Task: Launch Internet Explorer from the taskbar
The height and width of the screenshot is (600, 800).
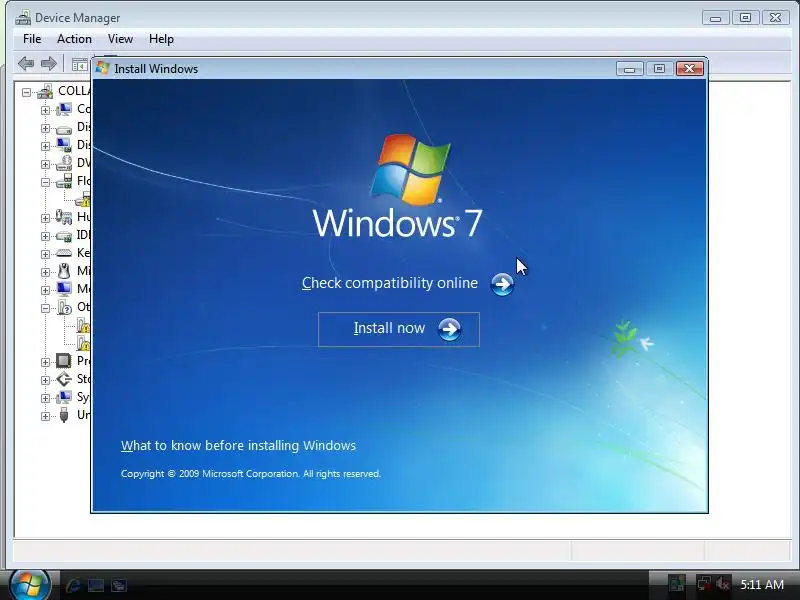Action: click(73, 585)
